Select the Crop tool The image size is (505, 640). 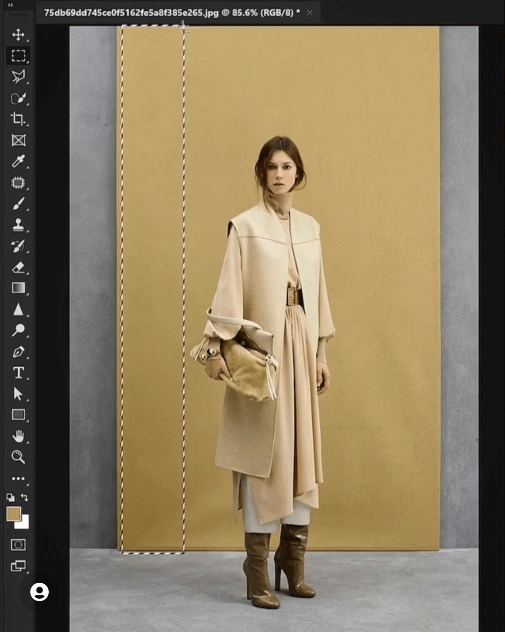[18, 119]
